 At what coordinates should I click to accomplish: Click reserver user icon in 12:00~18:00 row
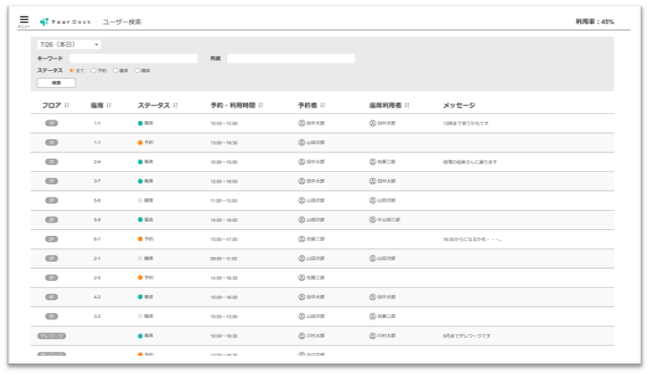point(302,181)
